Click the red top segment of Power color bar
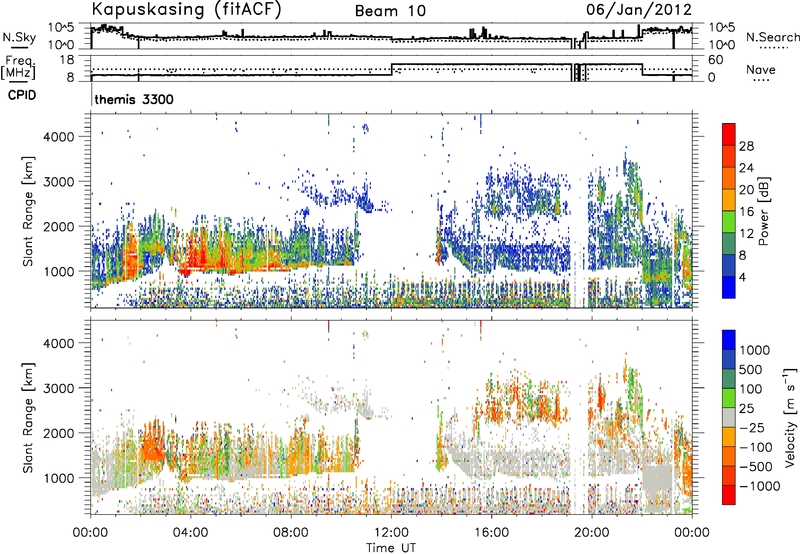The image size is (800, 554). point(729,134)
